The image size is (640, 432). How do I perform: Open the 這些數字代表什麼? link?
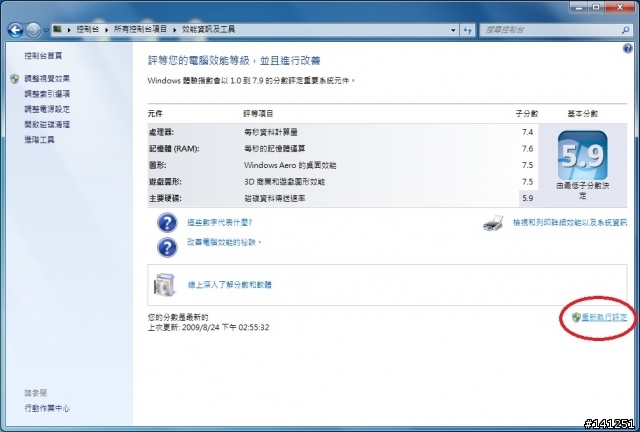220,223
